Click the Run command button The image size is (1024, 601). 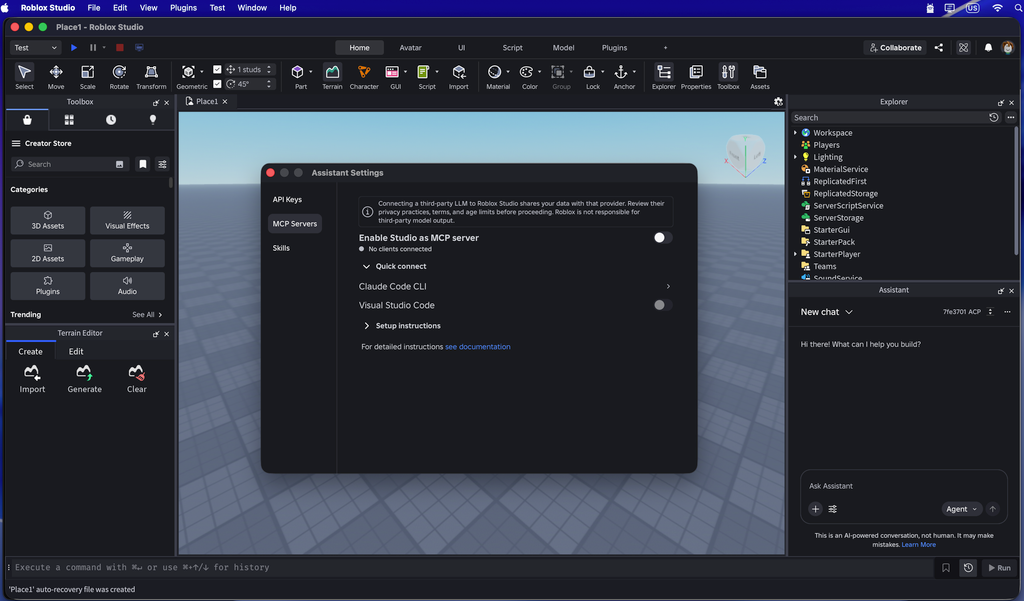[x=999, y=568]
